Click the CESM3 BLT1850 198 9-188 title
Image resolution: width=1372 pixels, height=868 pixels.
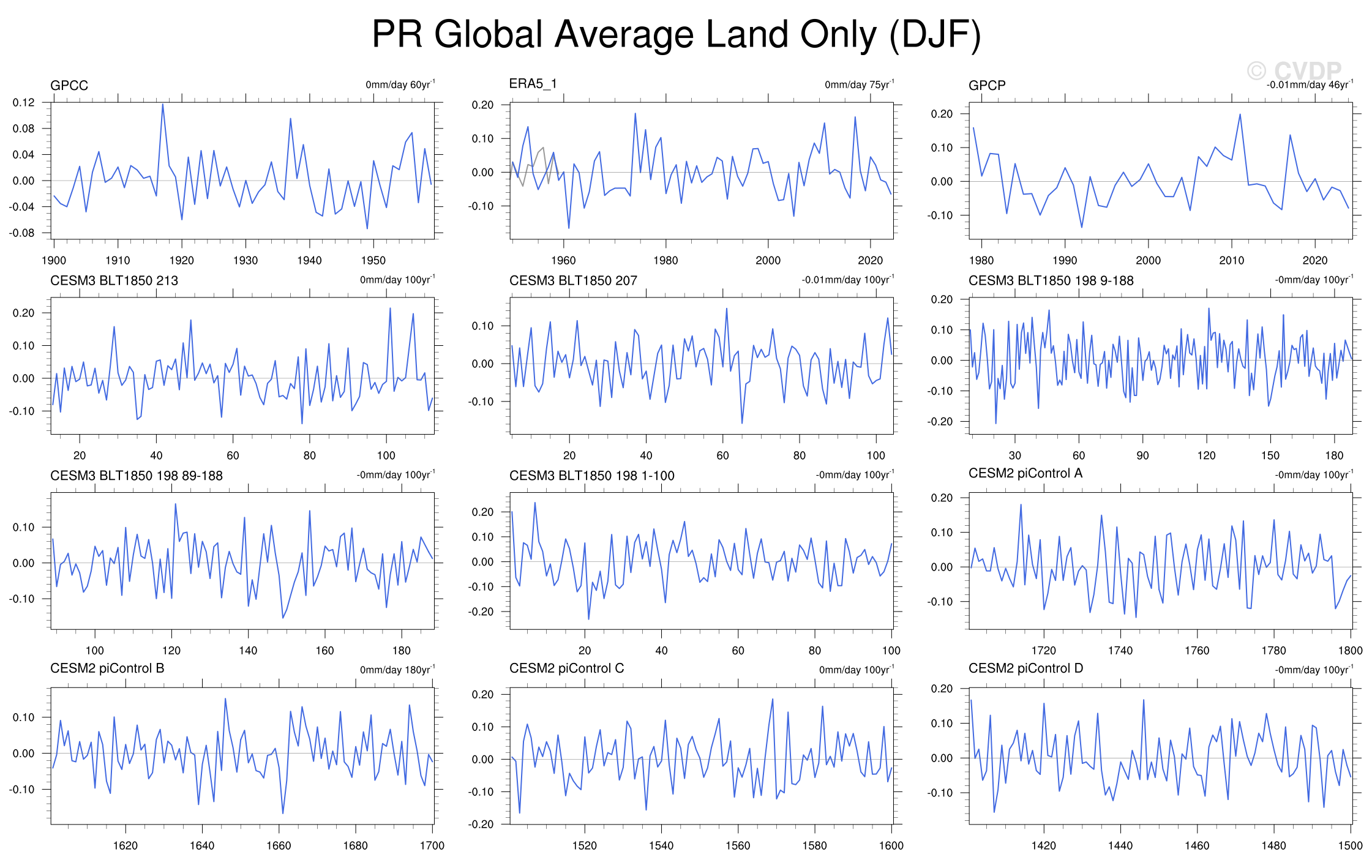click(x=1051, y=281)
